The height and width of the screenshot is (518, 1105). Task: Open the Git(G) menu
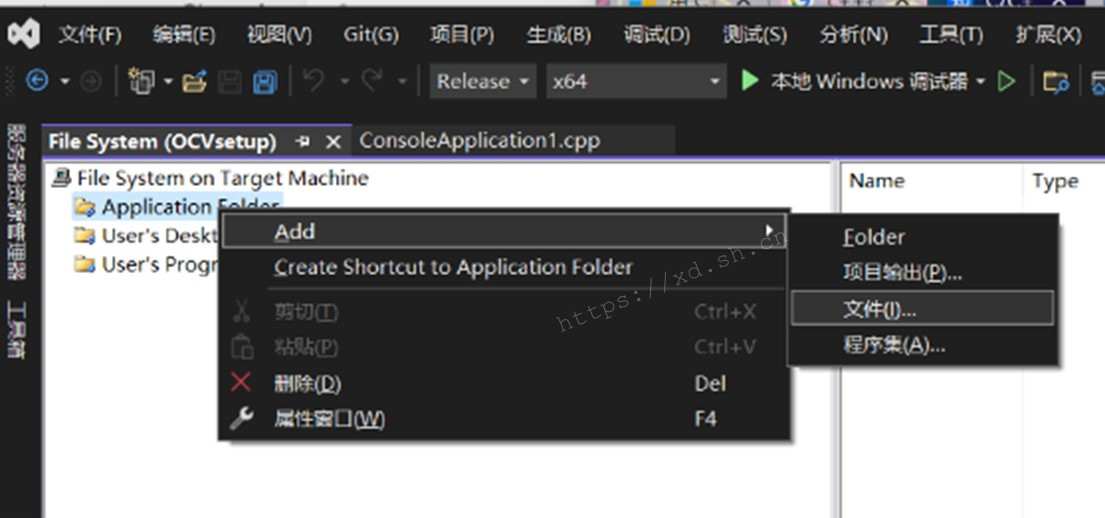pyautogui.click(x=371, y=35)
